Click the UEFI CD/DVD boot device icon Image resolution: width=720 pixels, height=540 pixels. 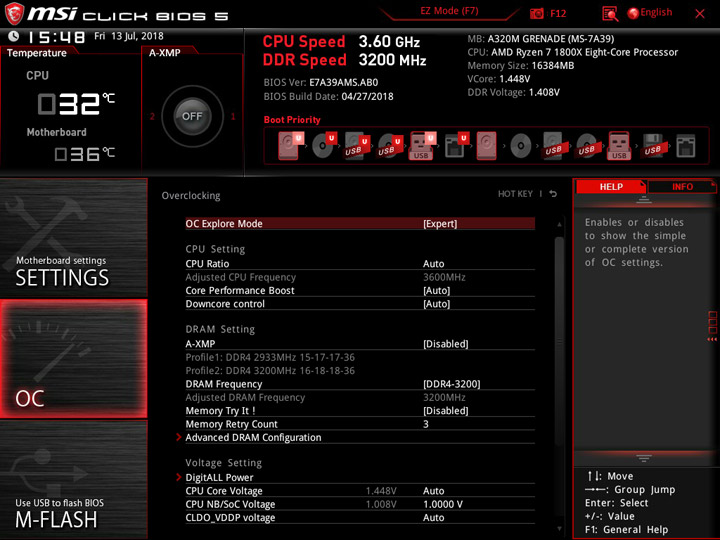click(x=324, y=146)
